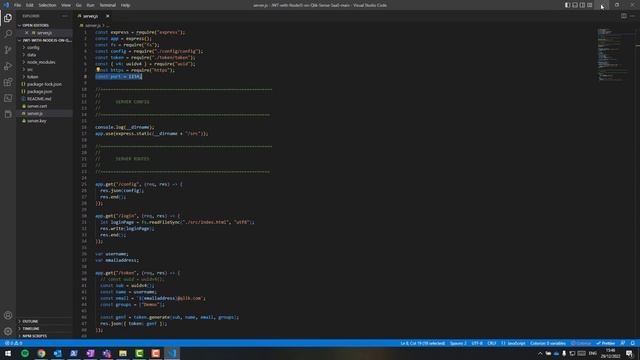The width and height of the screenshot is (640, 360).
Task: Expand the node_modules folder
Action: (x=41, y=62)
